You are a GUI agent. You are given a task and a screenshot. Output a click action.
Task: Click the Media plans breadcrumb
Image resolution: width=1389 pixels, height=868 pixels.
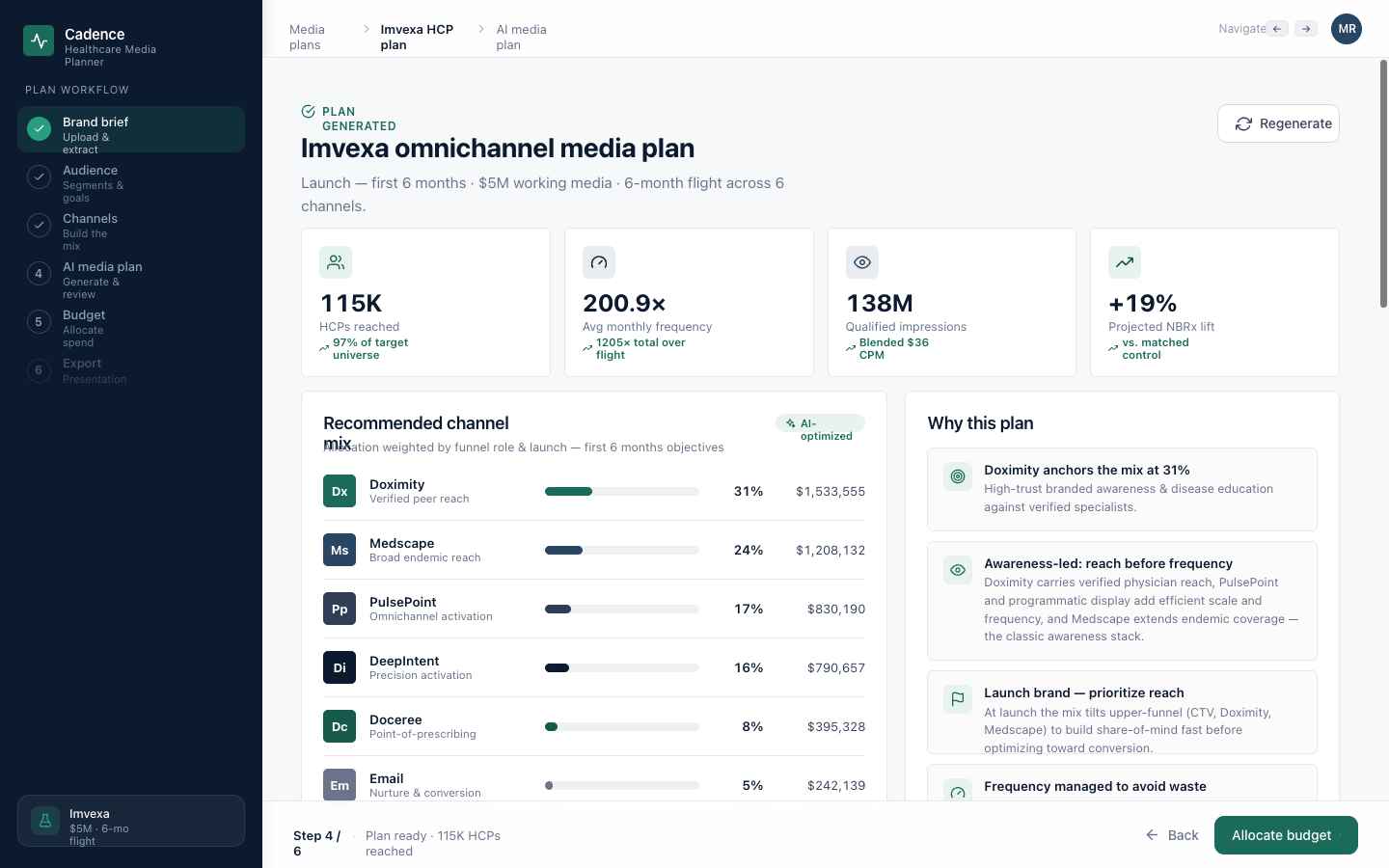(307, 37)
